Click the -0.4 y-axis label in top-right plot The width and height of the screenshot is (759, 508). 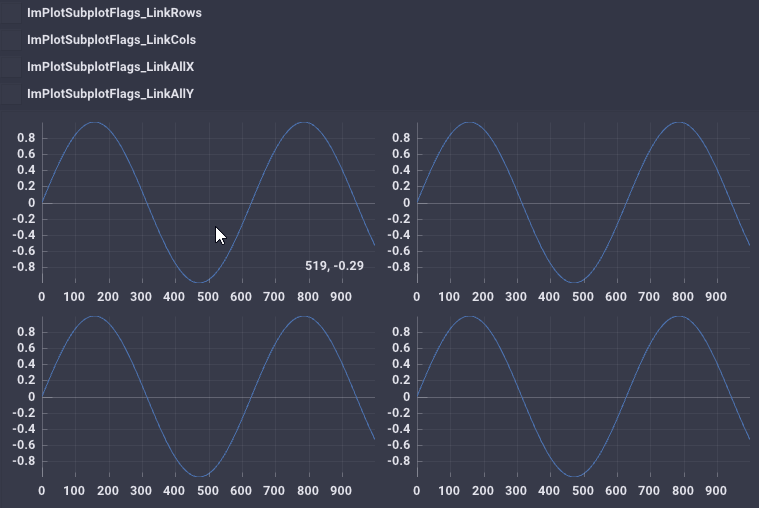[398, 235]
